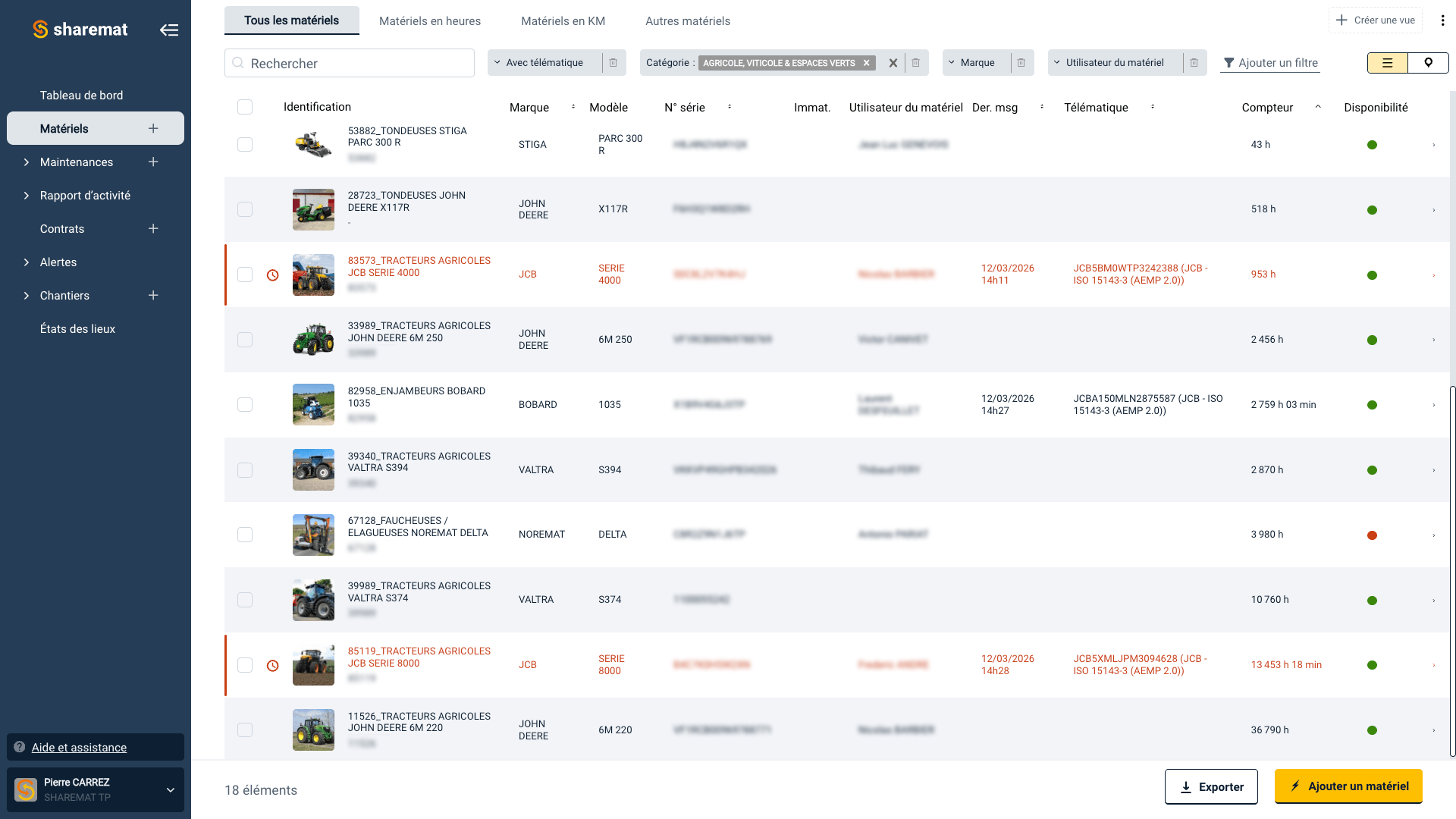Open the three-dot options menu
The image size is (1456, 819).
pos(1443,20)
